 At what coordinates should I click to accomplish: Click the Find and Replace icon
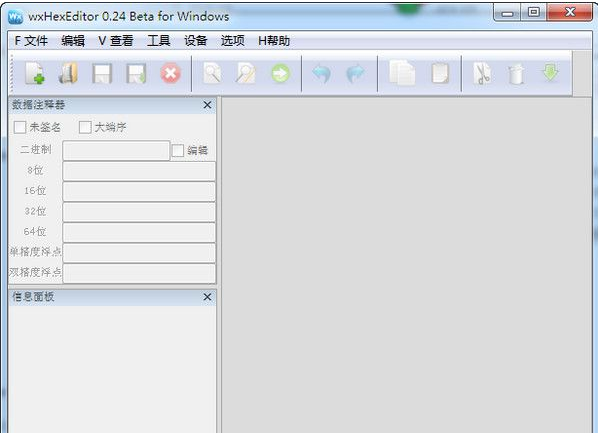[246, 73]
